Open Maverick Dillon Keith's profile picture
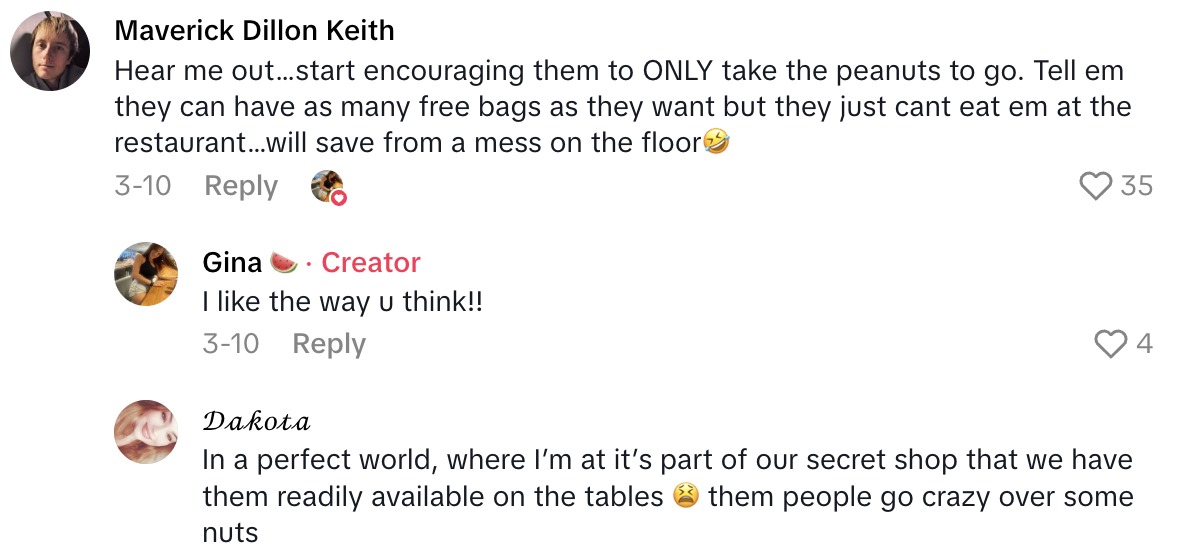 50,50
